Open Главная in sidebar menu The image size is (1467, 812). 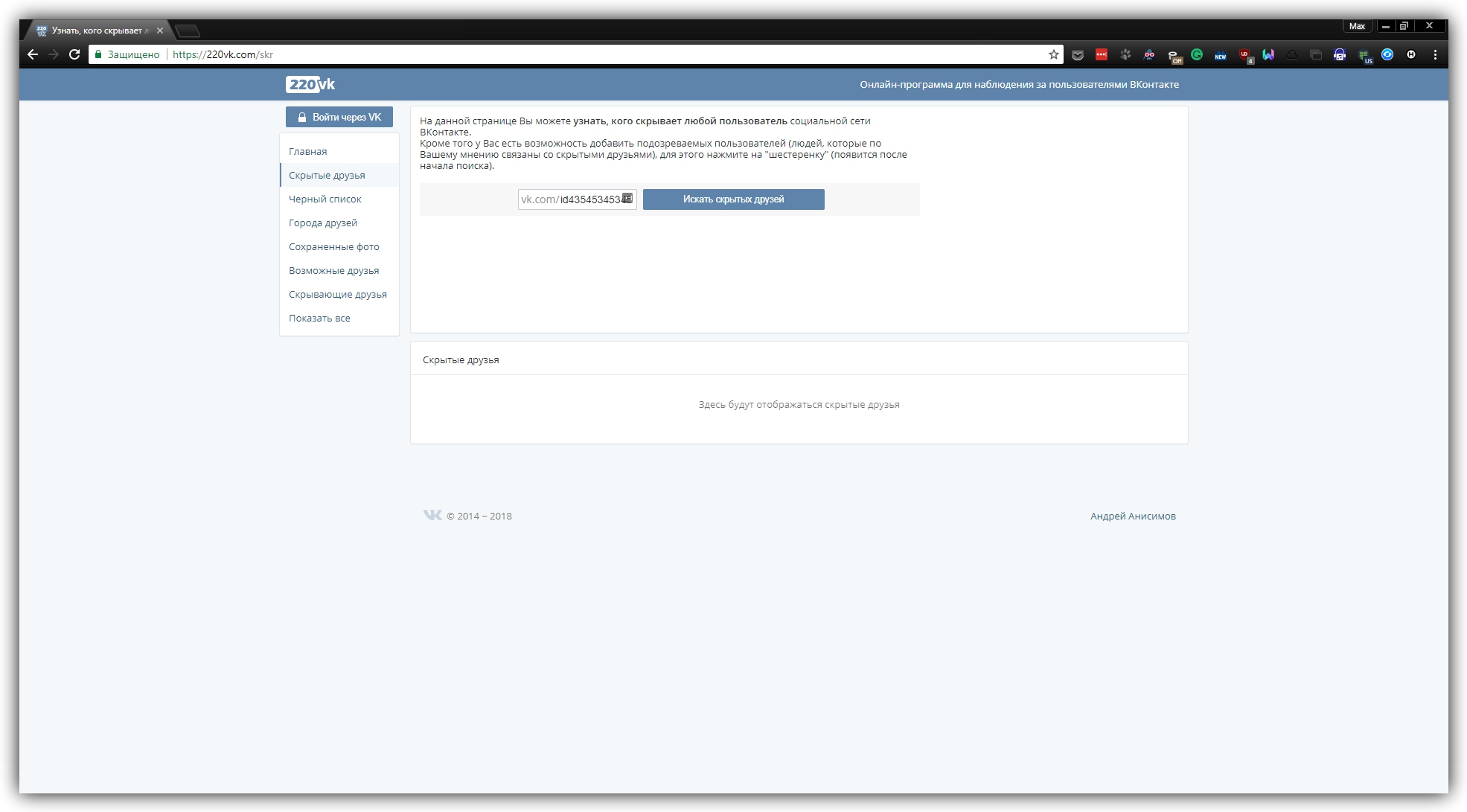308,151
